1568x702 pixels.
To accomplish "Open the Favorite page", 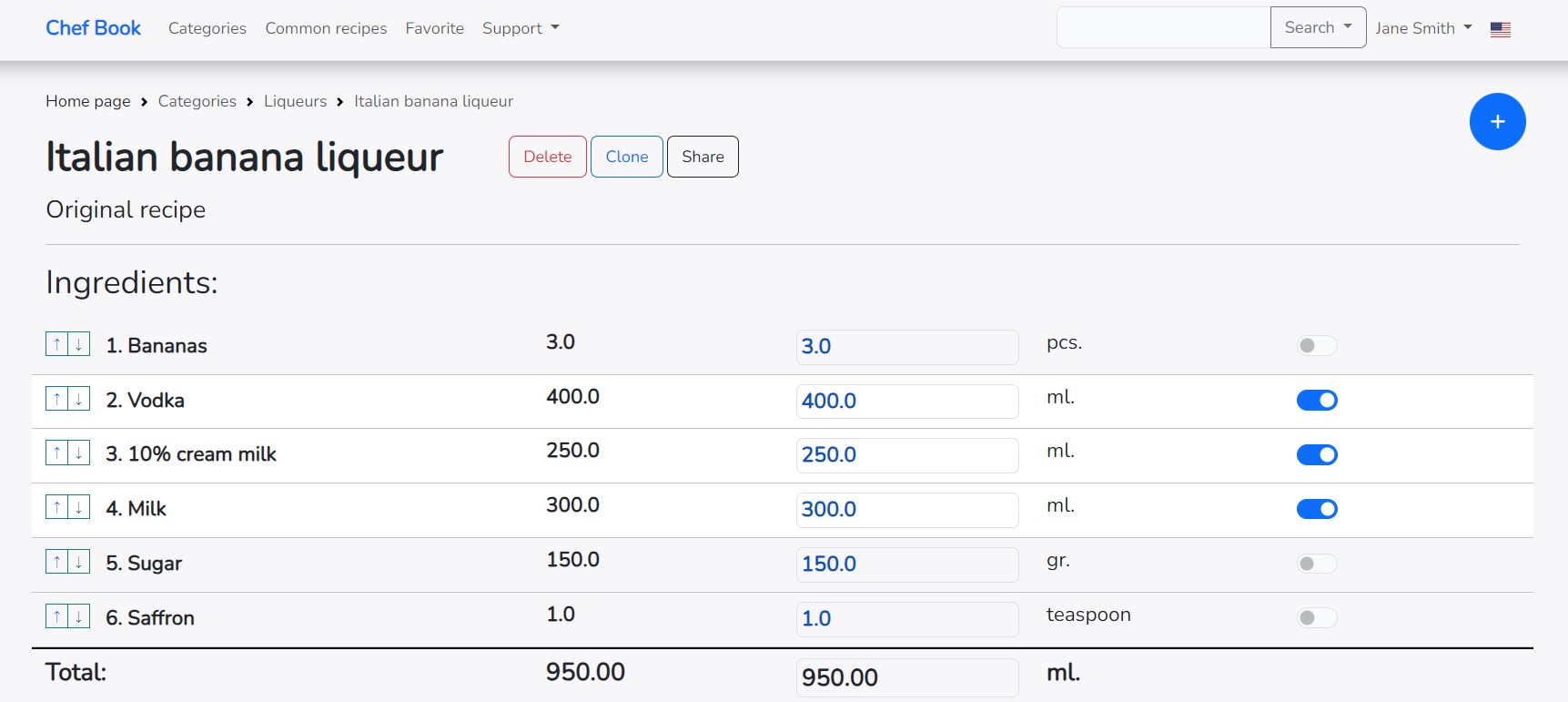I will coord(434,28).
